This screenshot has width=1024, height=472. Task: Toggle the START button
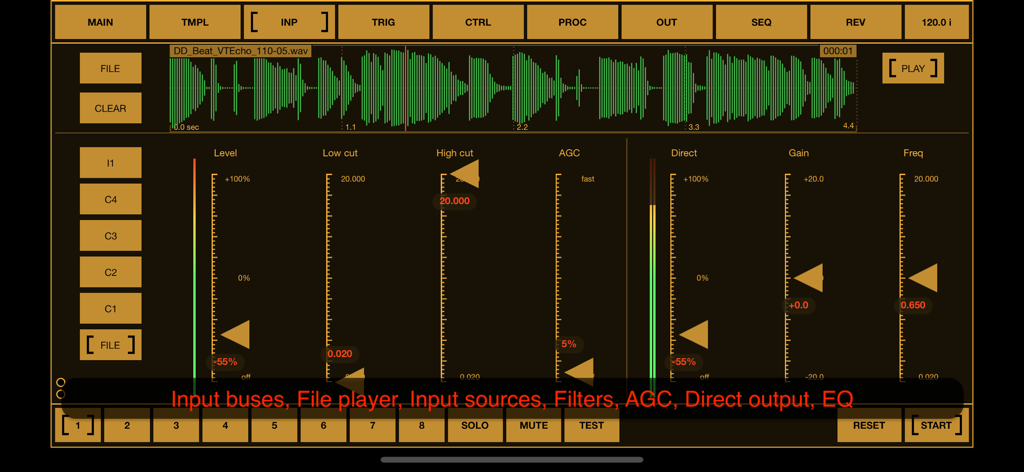point(936,426)
